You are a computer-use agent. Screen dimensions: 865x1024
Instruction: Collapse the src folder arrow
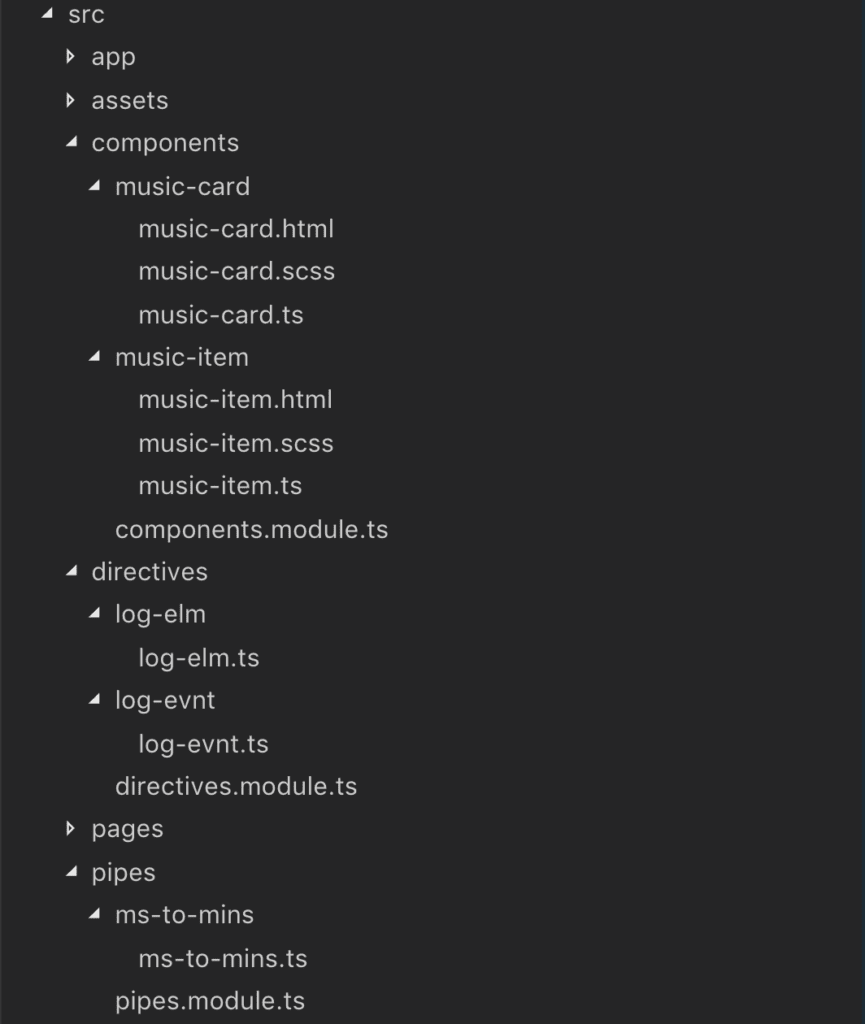47,15
